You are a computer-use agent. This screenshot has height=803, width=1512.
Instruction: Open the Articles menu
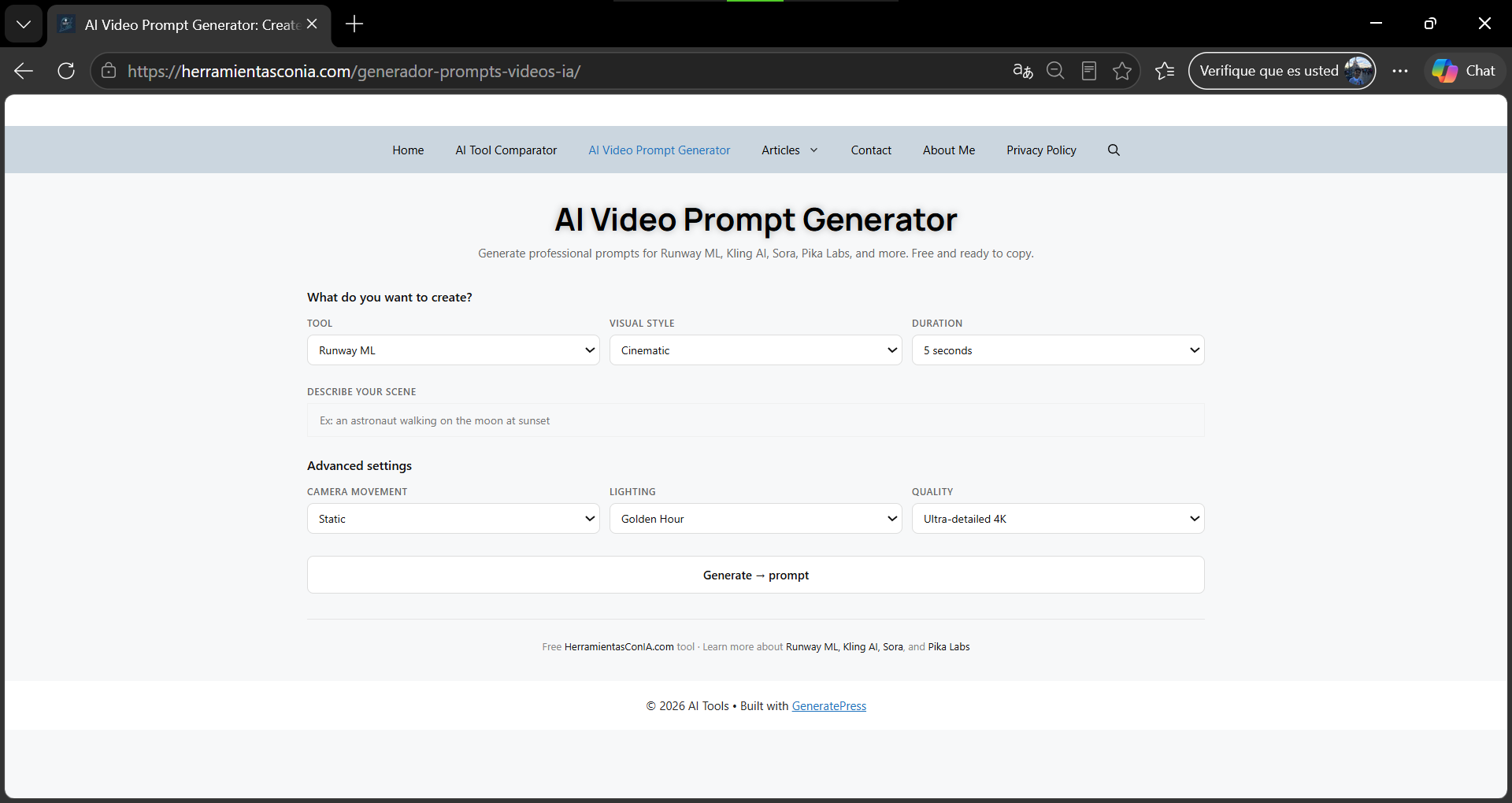[x=780, y=150]
